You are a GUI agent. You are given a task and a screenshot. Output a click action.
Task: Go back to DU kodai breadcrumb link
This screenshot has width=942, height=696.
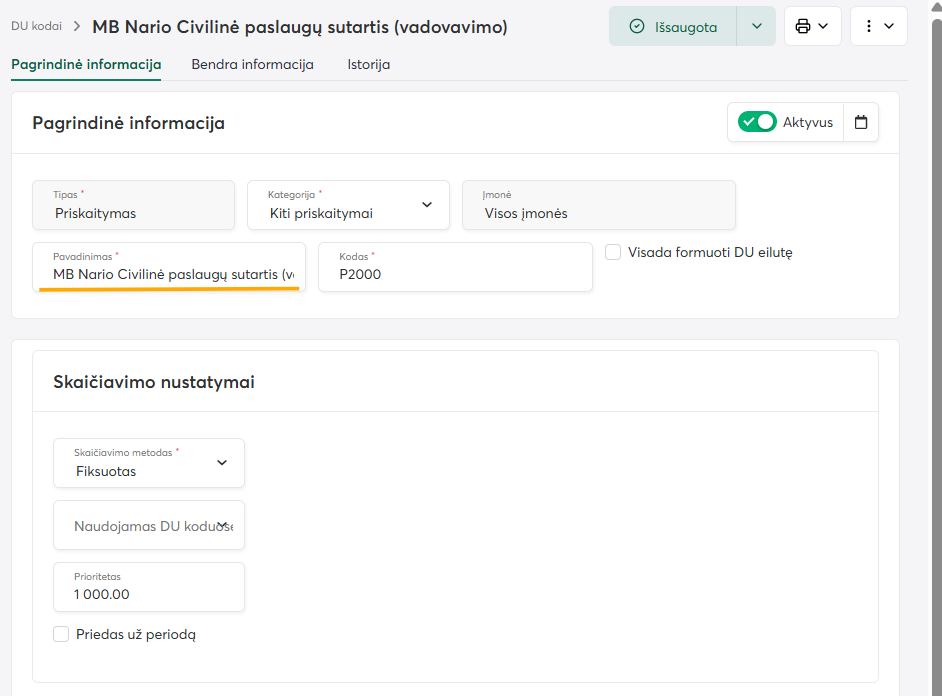(36, 27)
